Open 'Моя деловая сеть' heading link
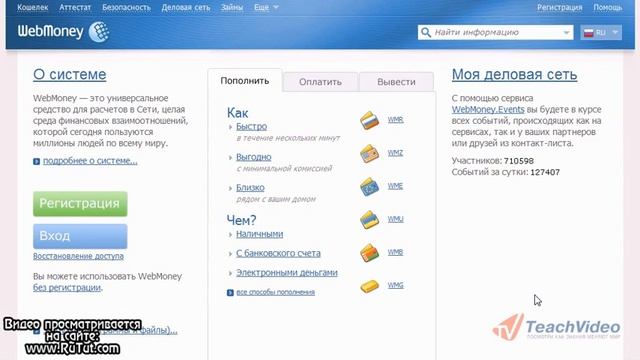 [514, 75]
